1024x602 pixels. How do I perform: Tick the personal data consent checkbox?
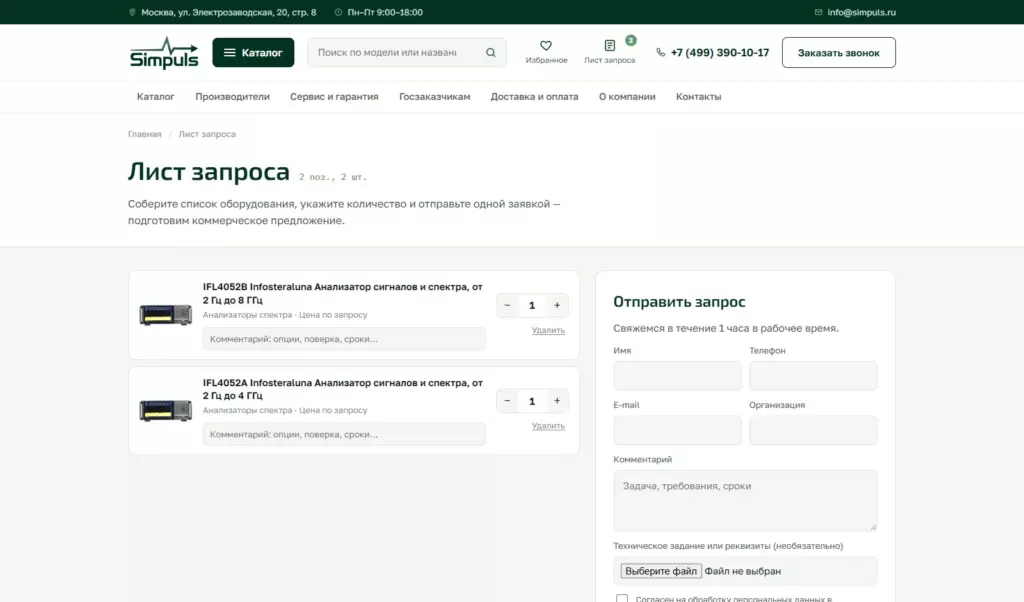(622, 598)
